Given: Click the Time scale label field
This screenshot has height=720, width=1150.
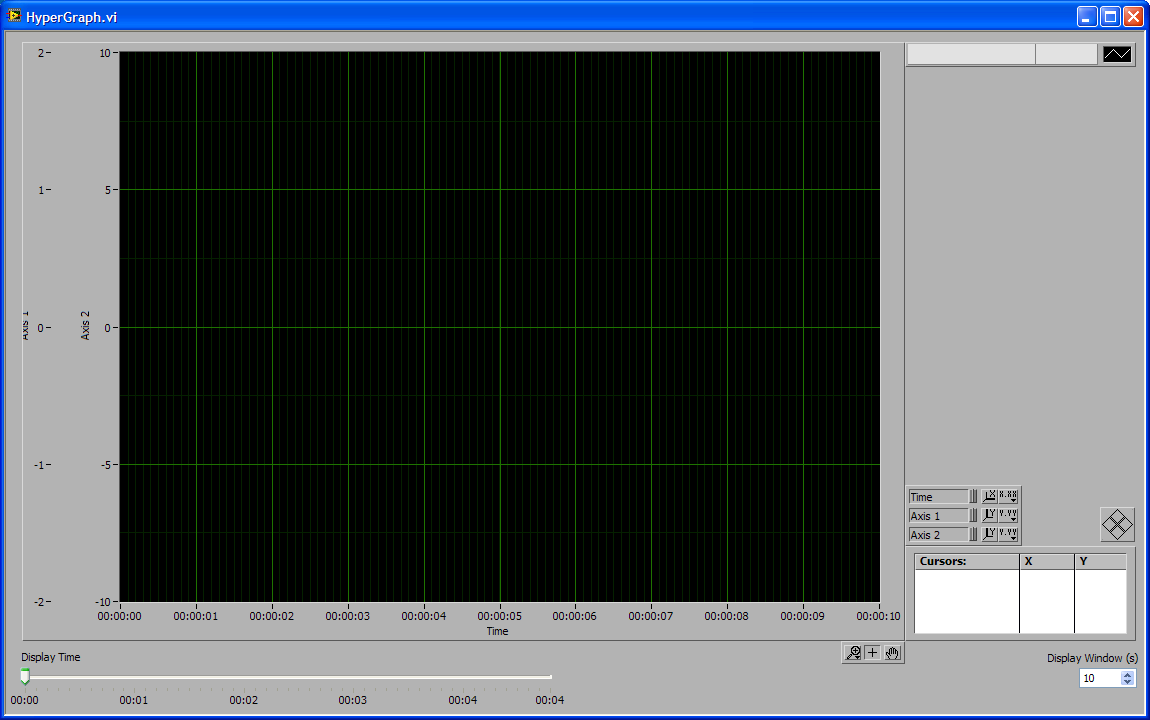Looking at the screenshot, I should [x=938, y=496].
